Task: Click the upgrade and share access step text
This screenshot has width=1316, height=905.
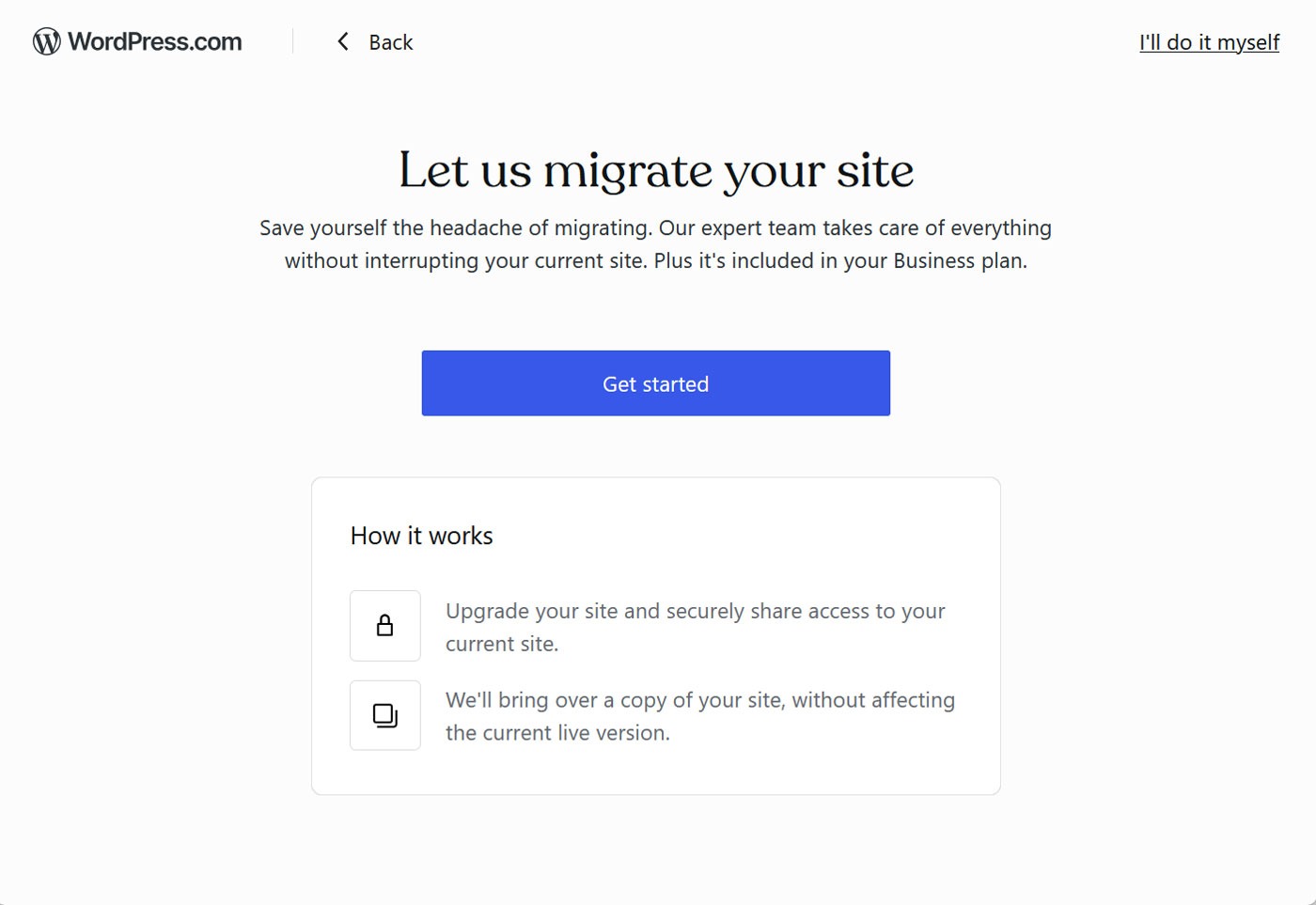Action: point(695,627)
